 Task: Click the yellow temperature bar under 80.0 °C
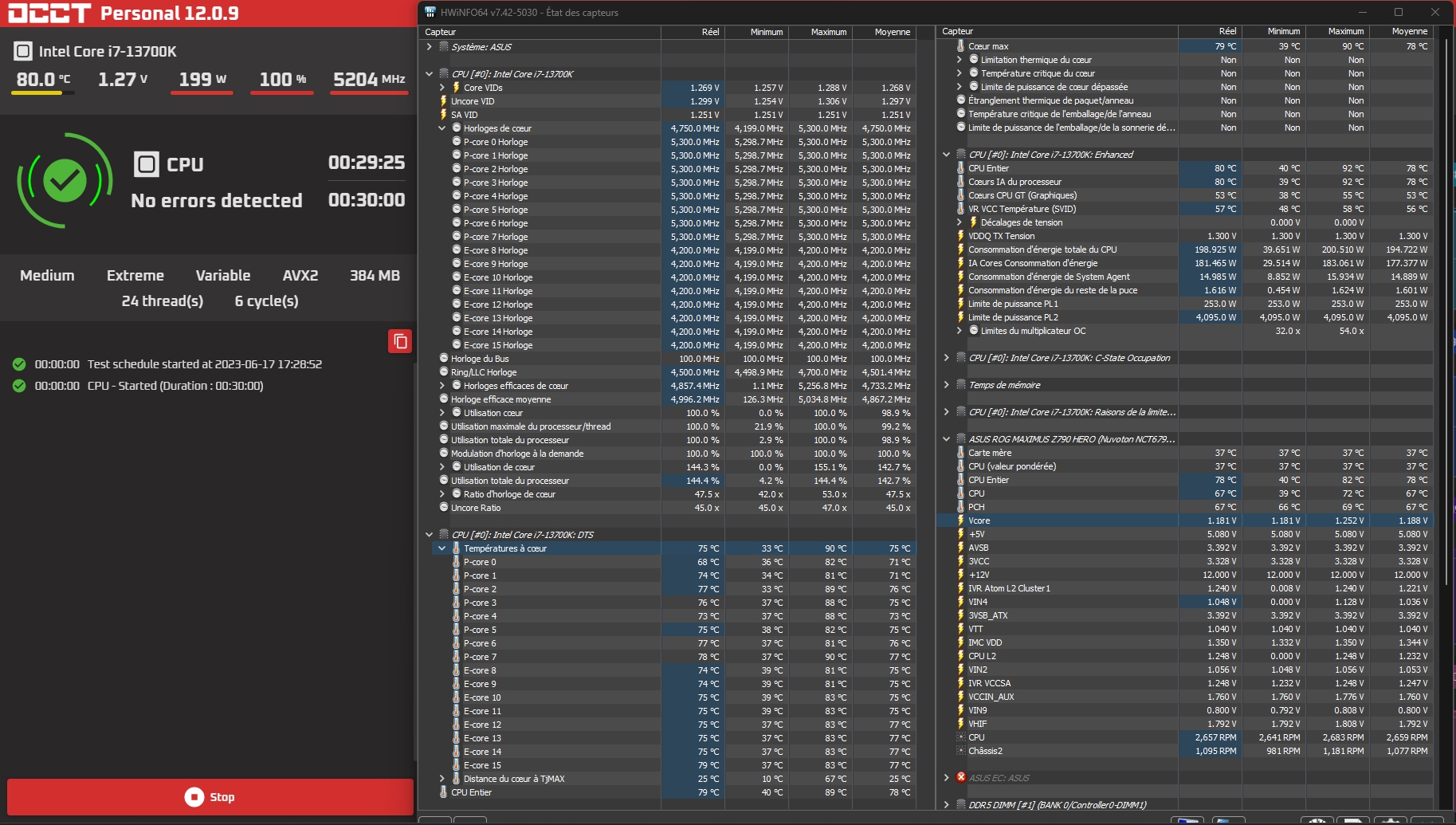click(37, 93)
